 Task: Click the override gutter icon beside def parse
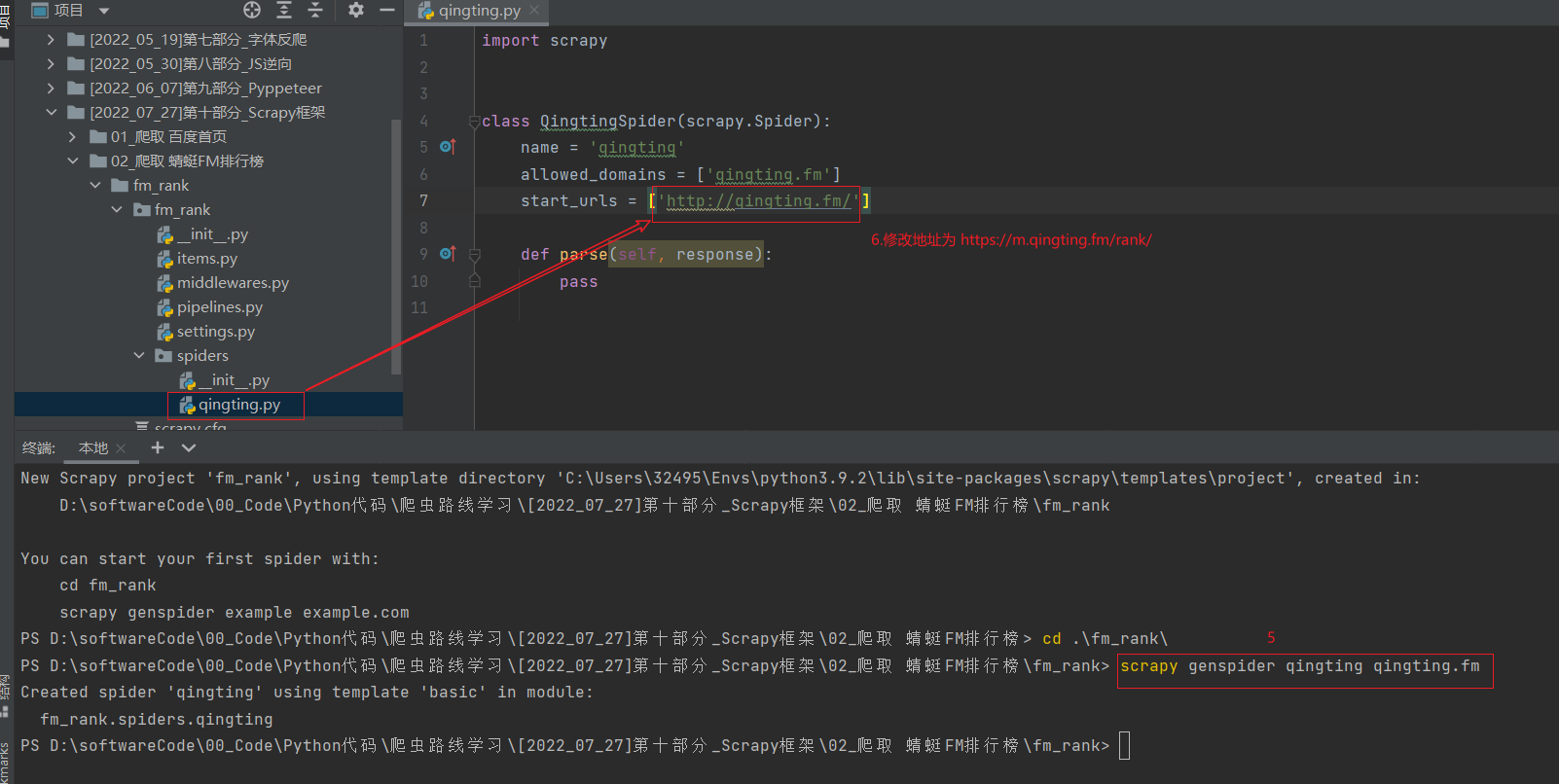pos(448,254)
